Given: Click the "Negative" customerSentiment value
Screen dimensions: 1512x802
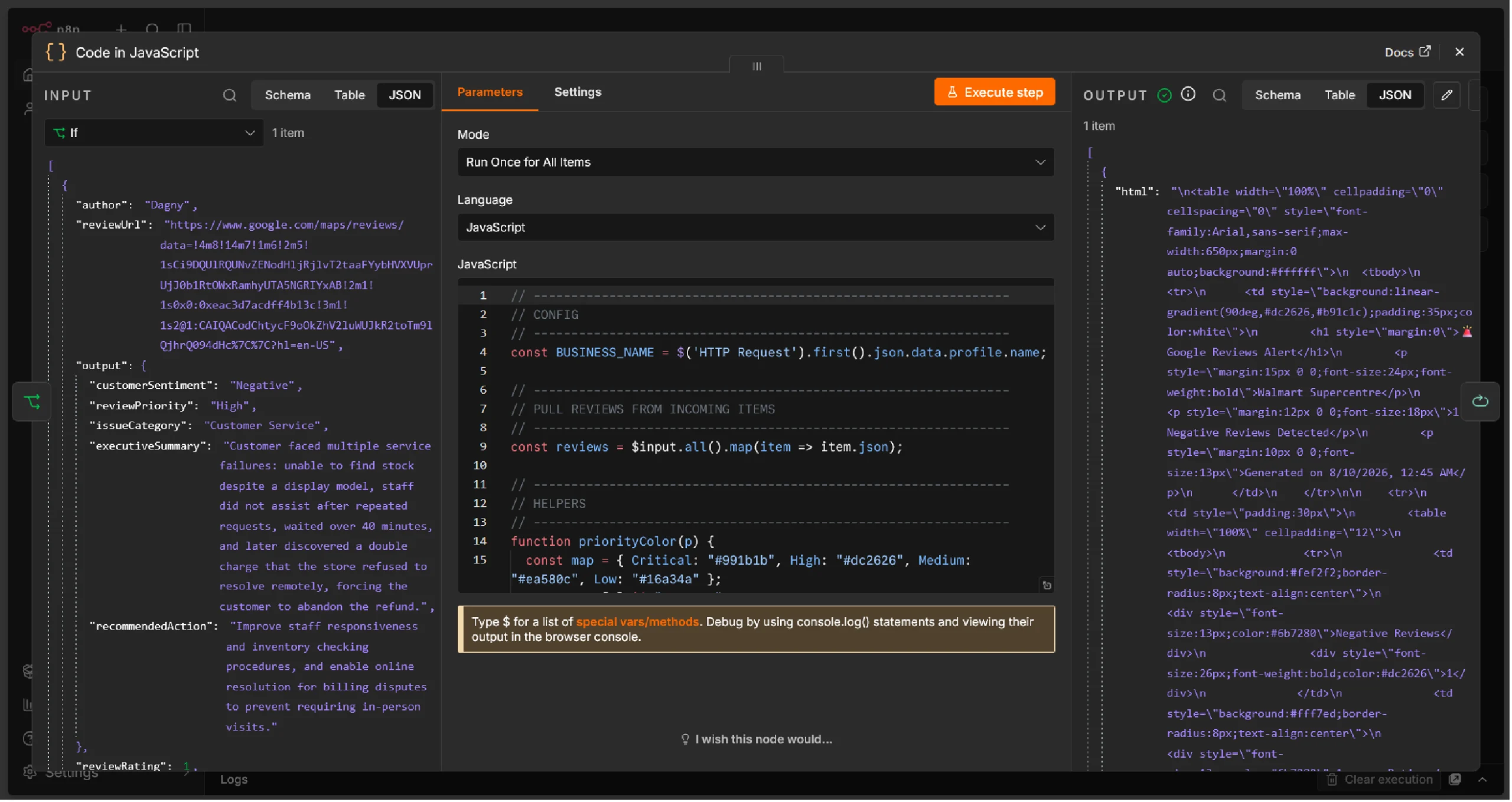Looking at the screenshot, I should click(x=262, y=386).
